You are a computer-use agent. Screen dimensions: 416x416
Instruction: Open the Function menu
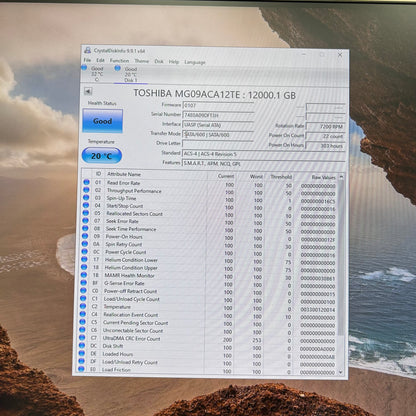[x=119, y=61]
